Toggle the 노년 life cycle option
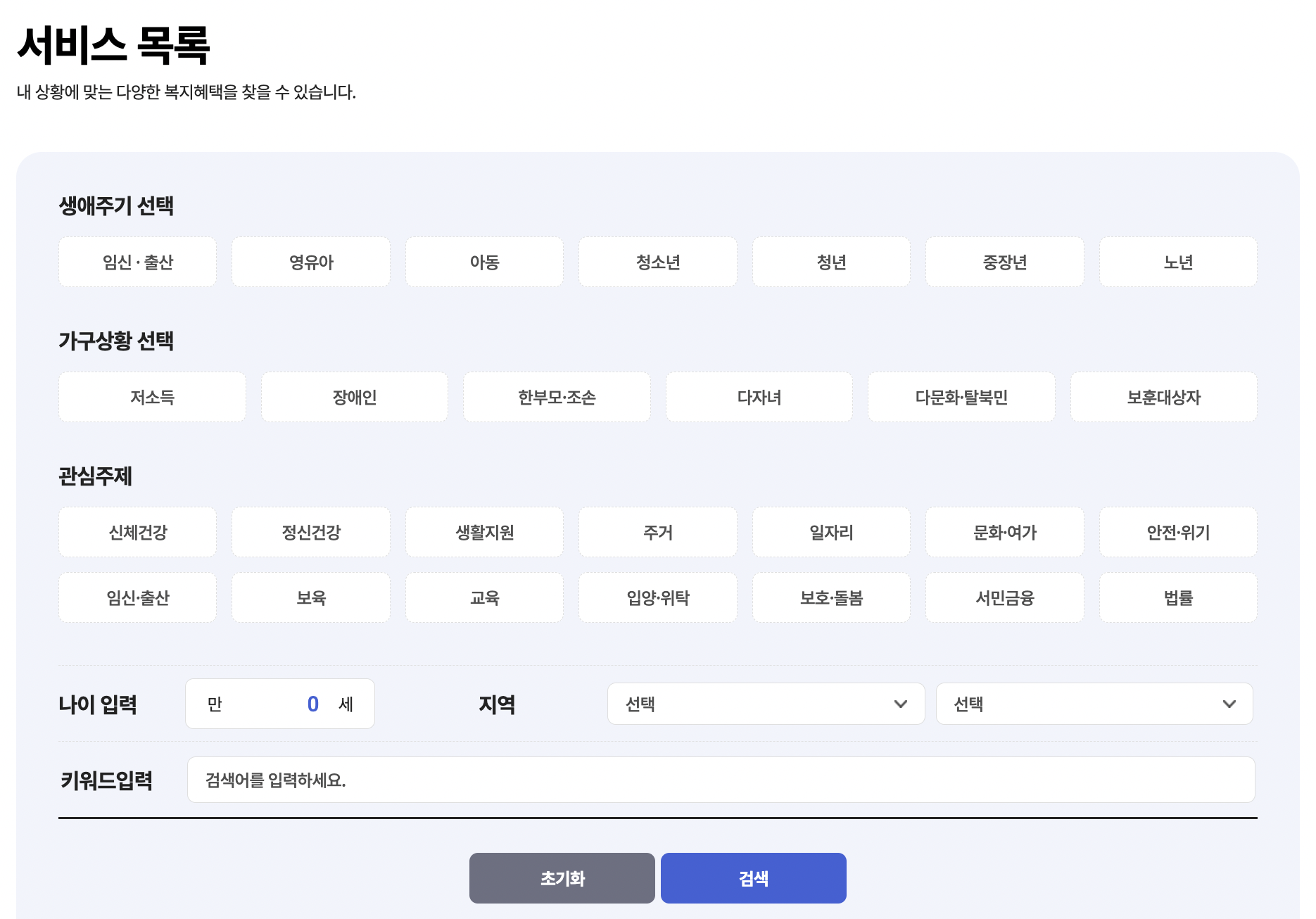This screenshot has width=1316, height=919. point(1177,262)
